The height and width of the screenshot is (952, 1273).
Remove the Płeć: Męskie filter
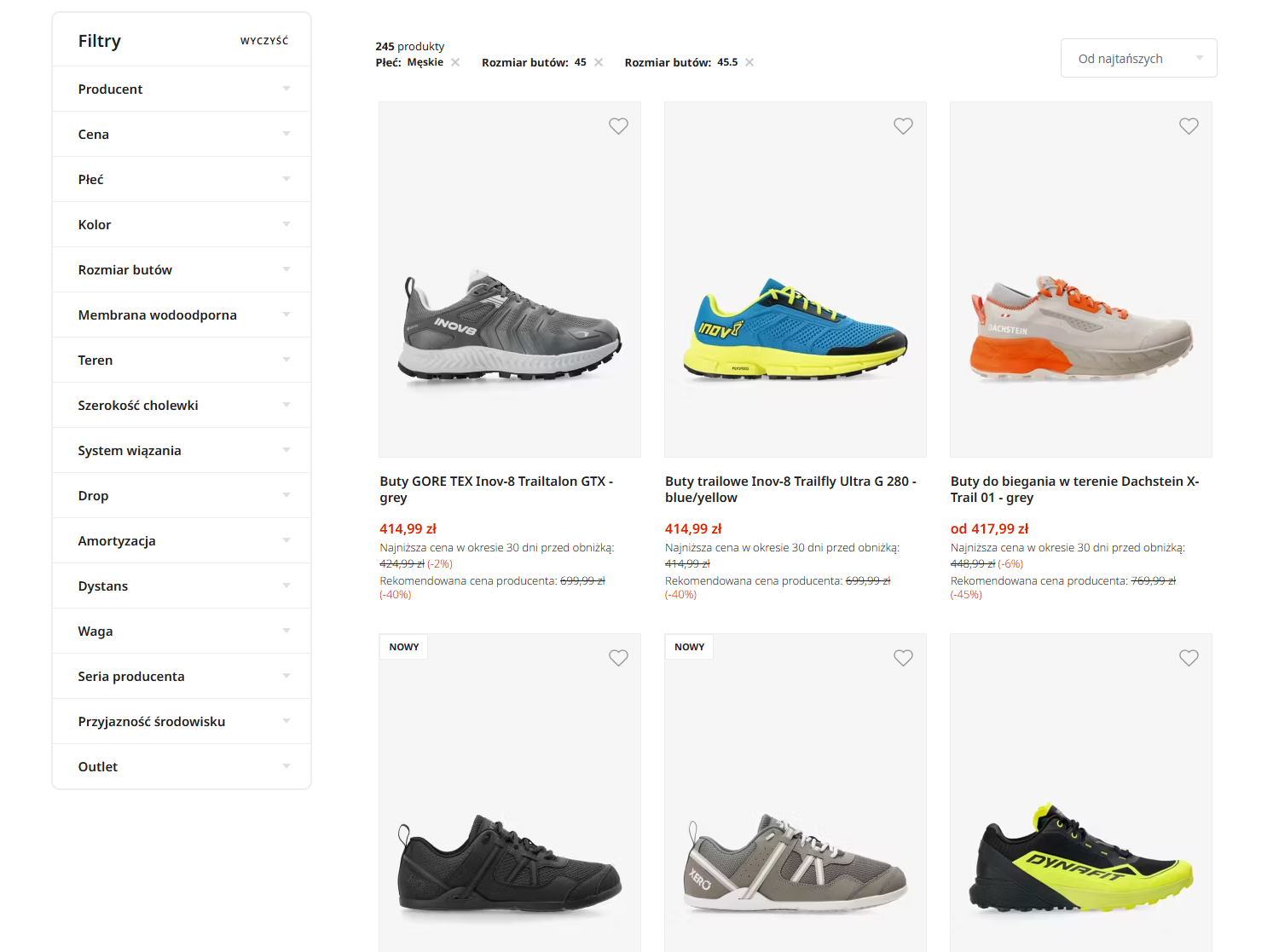tap(455, 62)
